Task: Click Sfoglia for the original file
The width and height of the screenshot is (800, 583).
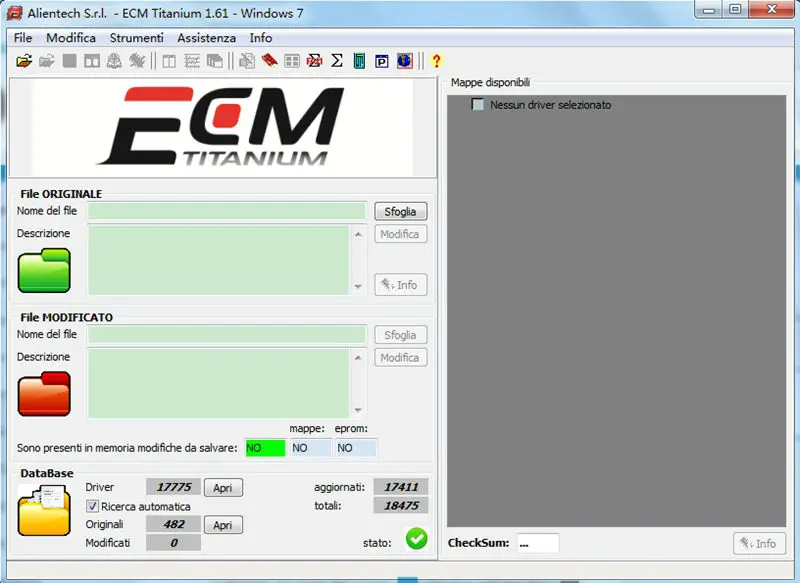Action: 401,211
